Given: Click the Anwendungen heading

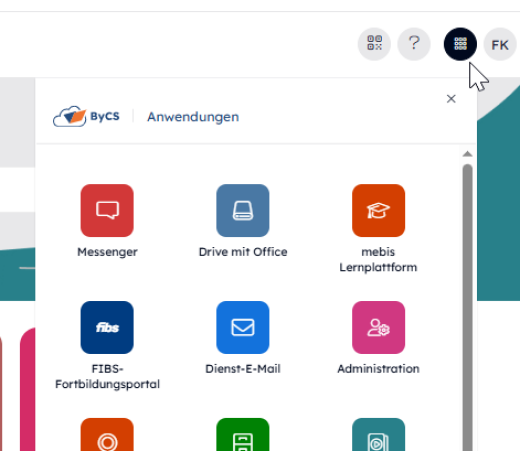Looking at the screenshot, I should click(193, 117).
